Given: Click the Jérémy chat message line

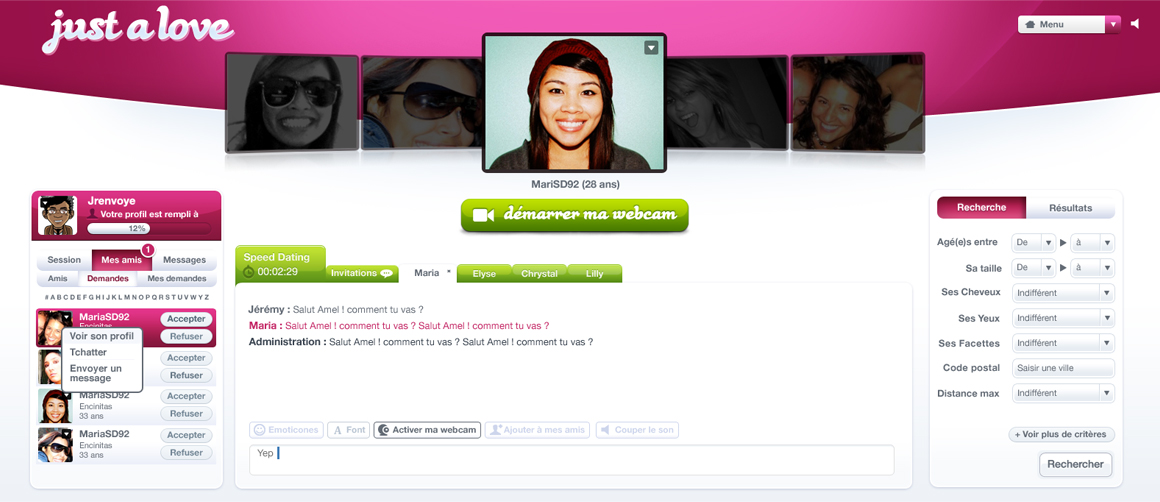Looking at the screenshot, I should 336,309.
